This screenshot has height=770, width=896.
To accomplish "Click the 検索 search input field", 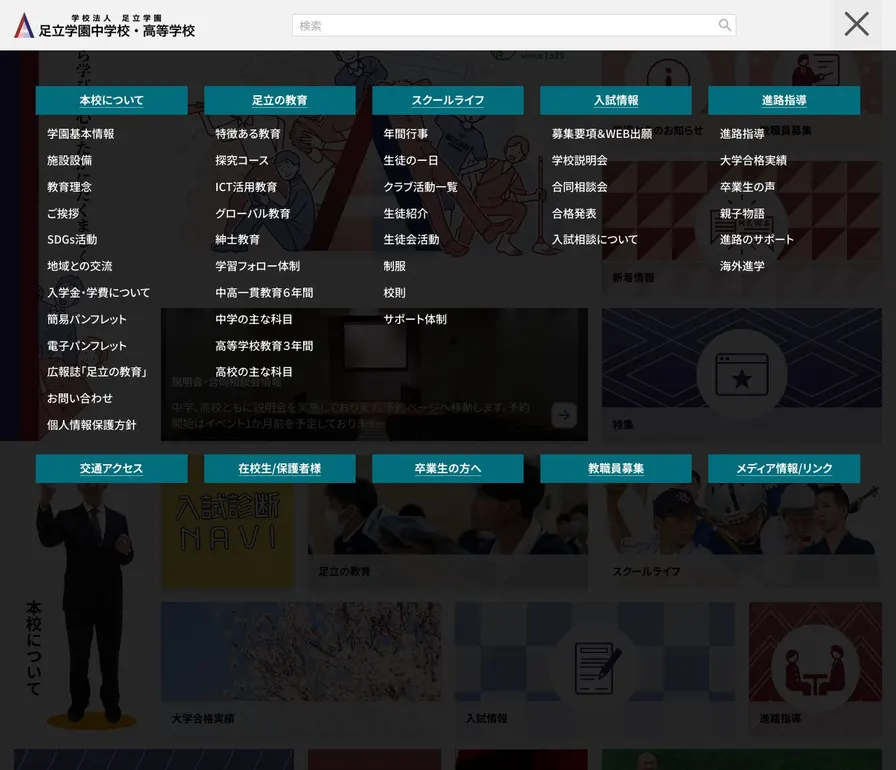I will (514, 26).
